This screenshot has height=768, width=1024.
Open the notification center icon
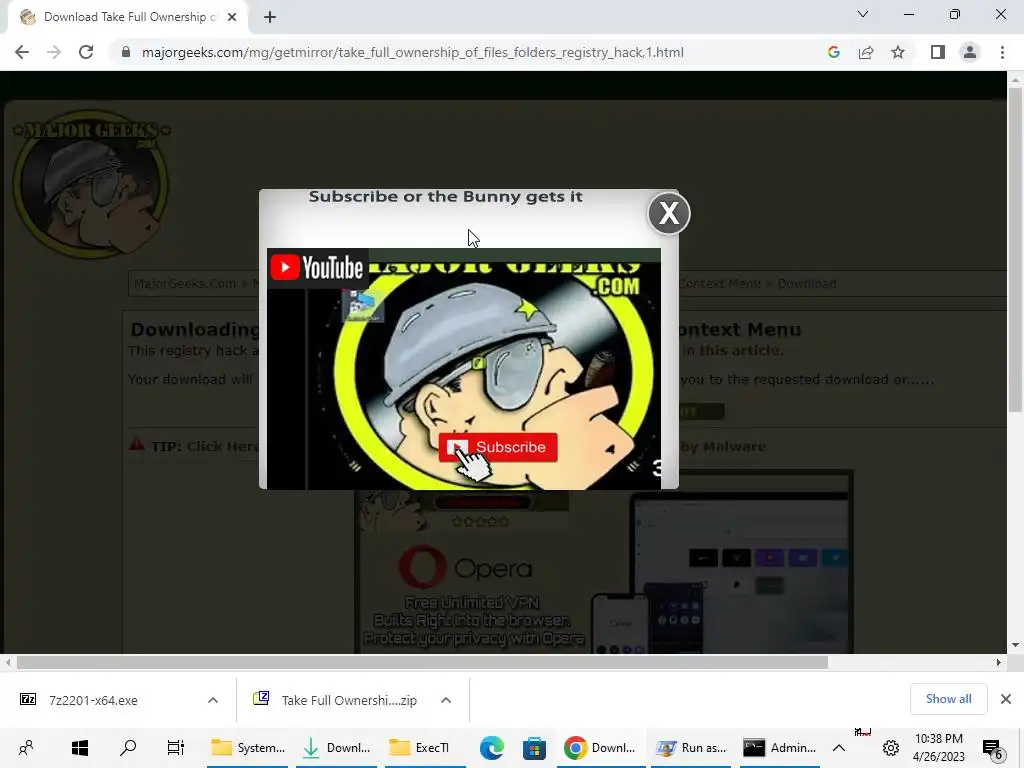click(x=992, y=748)
